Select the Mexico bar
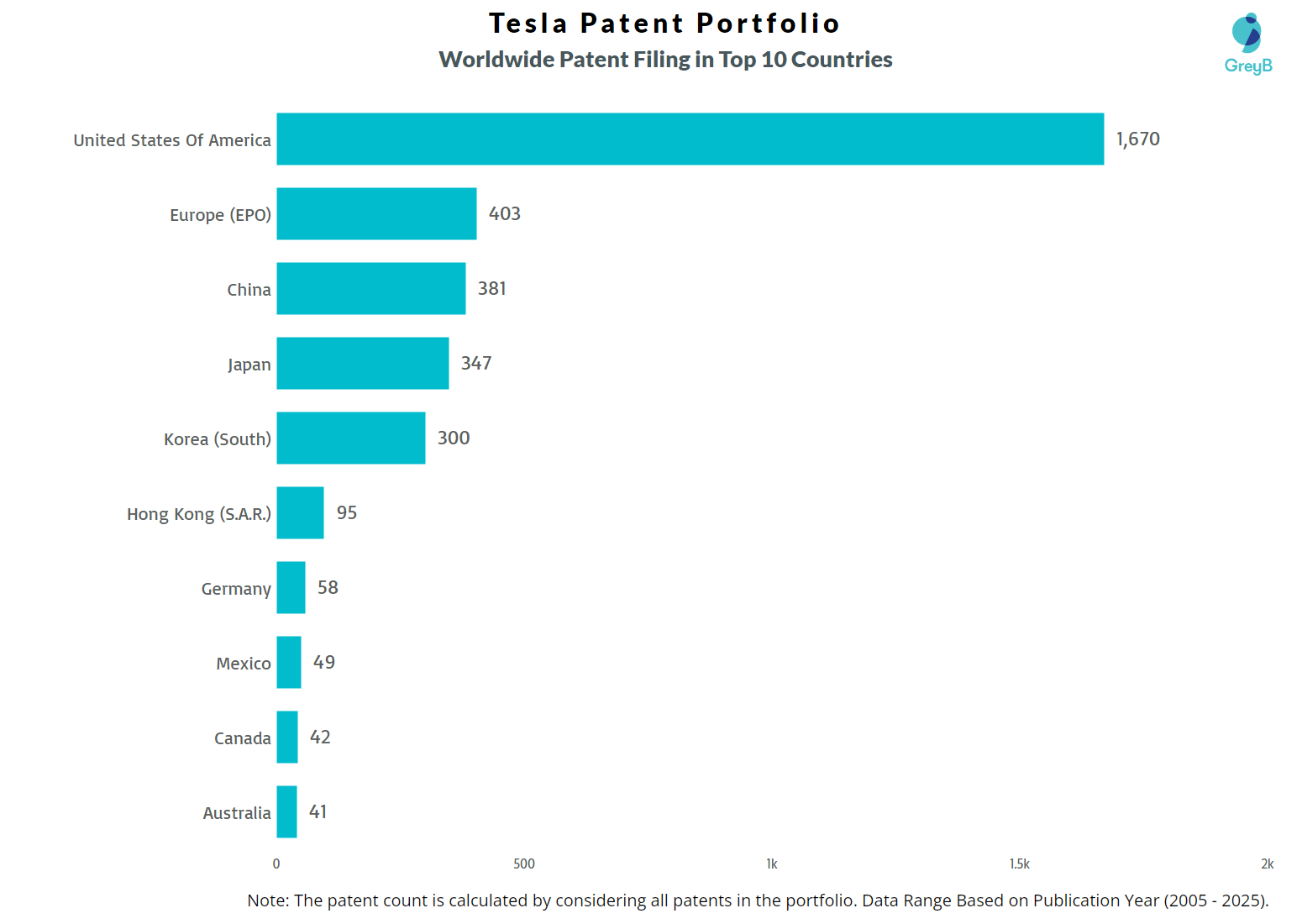The width and height of the screenshot is (1302, 924). point(288,662)
